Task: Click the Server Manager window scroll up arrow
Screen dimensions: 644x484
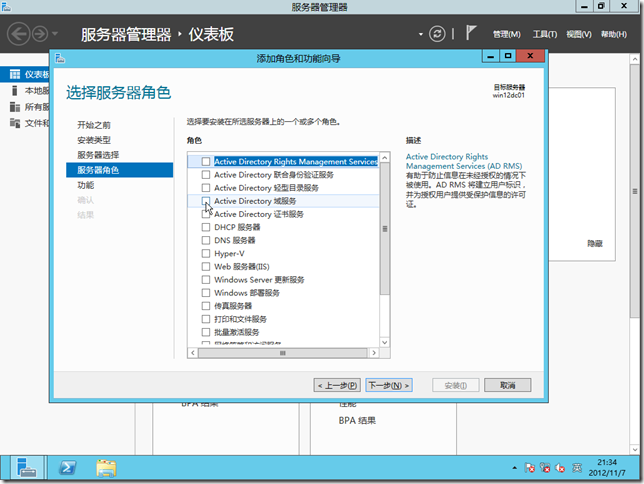Action: click(635, 60)
